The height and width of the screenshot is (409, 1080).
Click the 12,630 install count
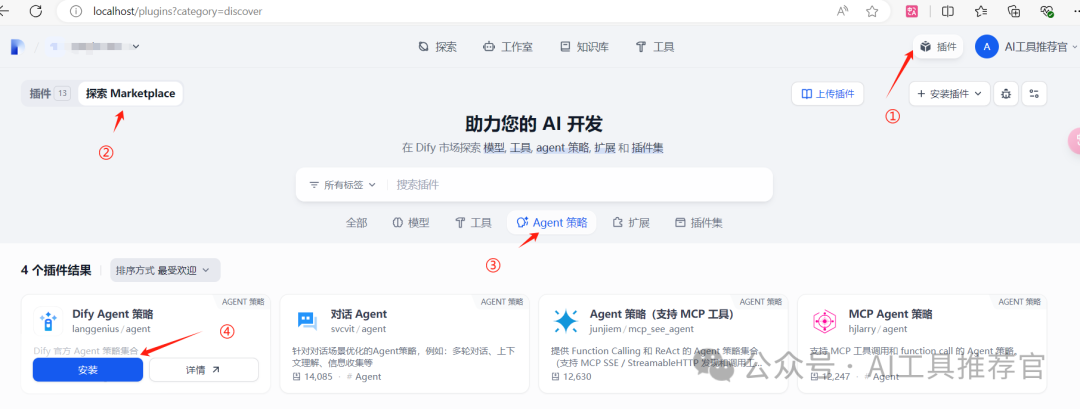[x=572, y=377]
